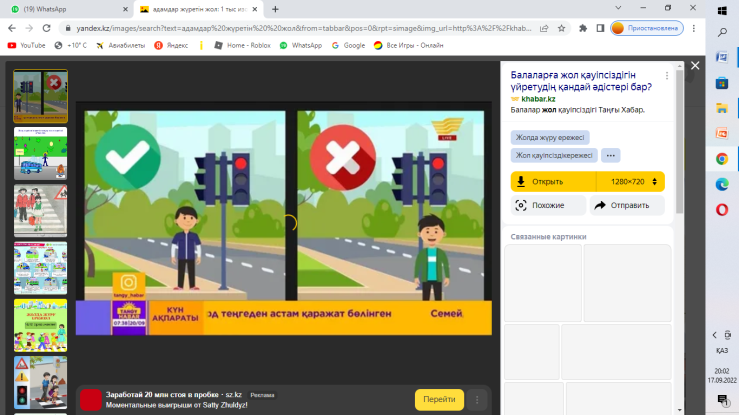739x415 pixels.
Task: Click Перейти on the ad banner
Action: tap(439, 399)
